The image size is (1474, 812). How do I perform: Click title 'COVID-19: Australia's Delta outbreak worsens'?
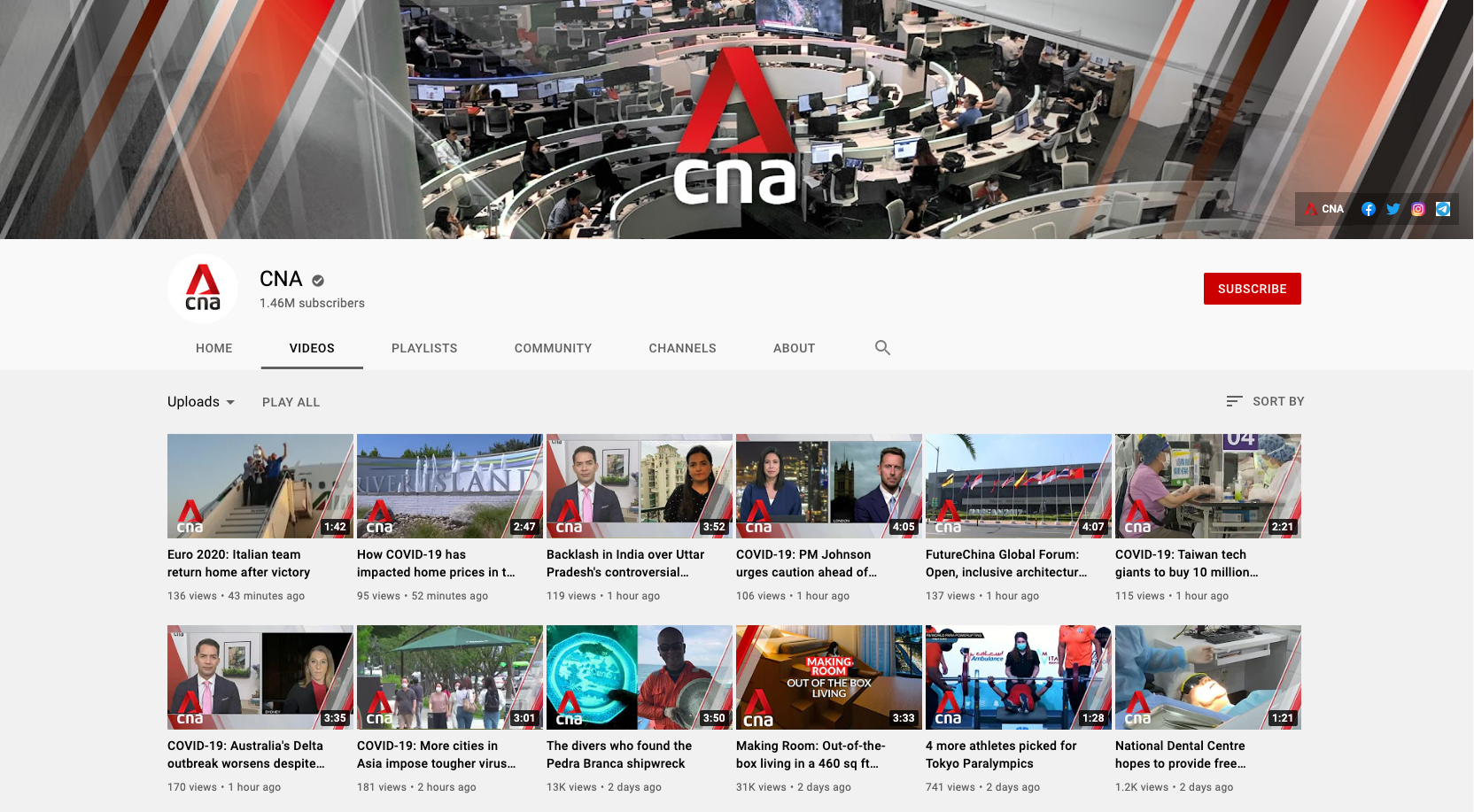point(246,754)
